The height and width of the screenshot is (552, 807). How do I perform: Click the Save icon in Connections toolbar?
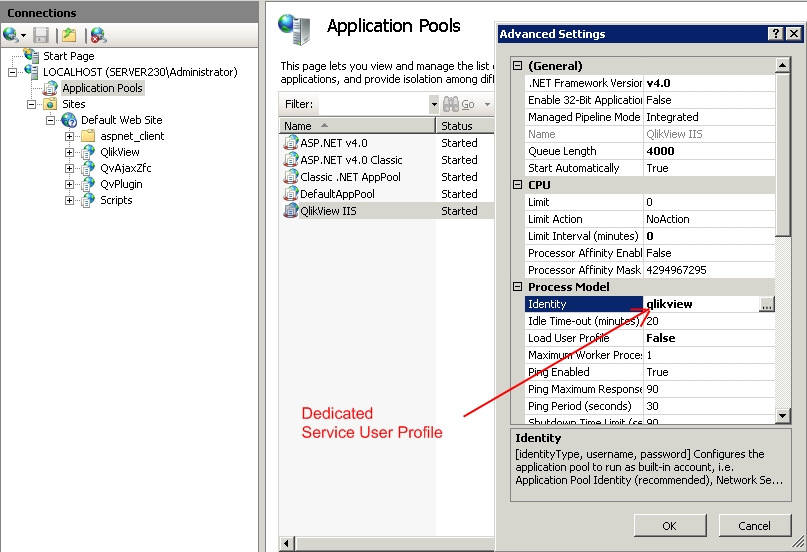(x=41, y=35)
